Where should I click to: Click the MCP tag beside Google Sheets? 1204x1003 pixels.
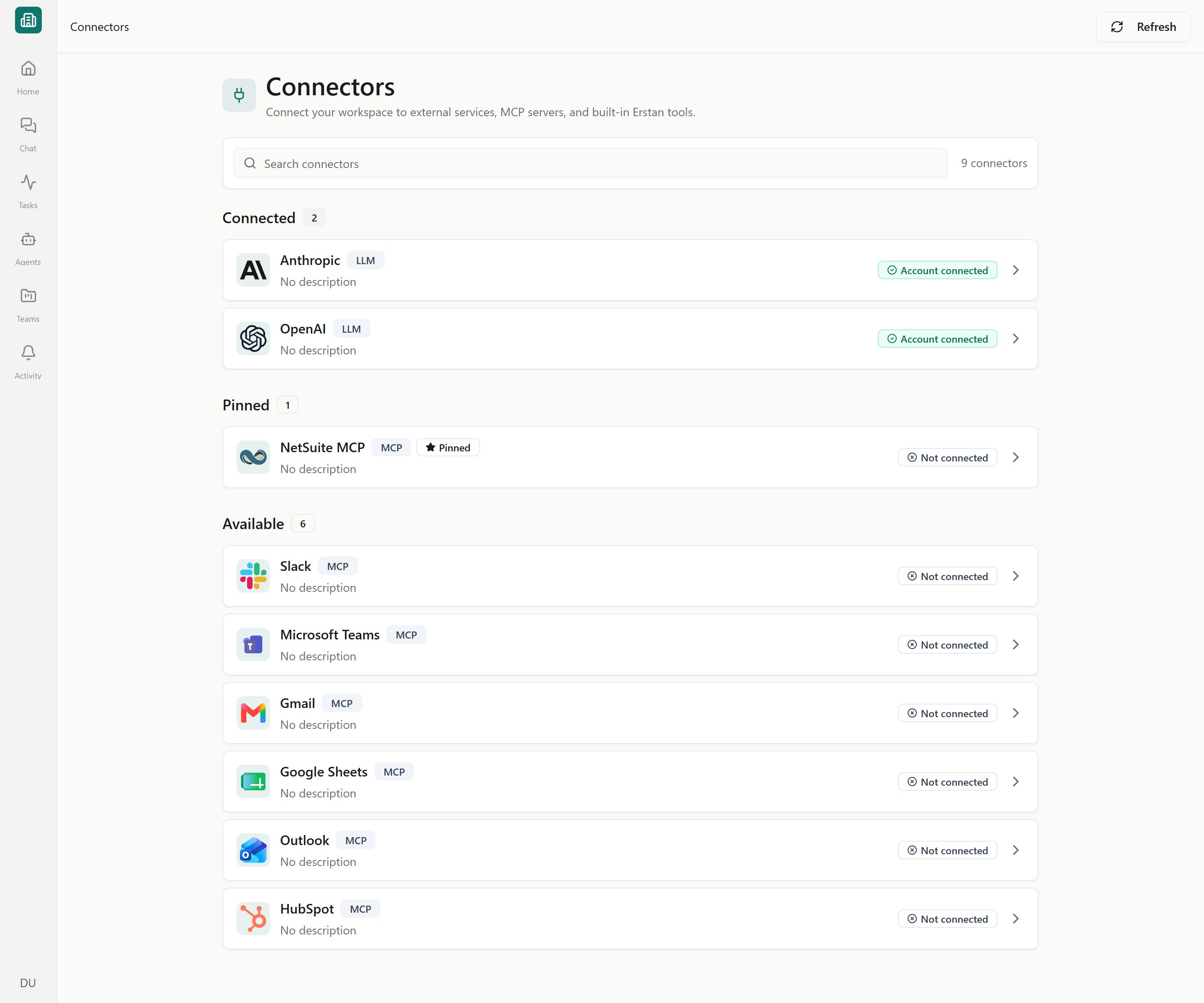coord(395,772)
